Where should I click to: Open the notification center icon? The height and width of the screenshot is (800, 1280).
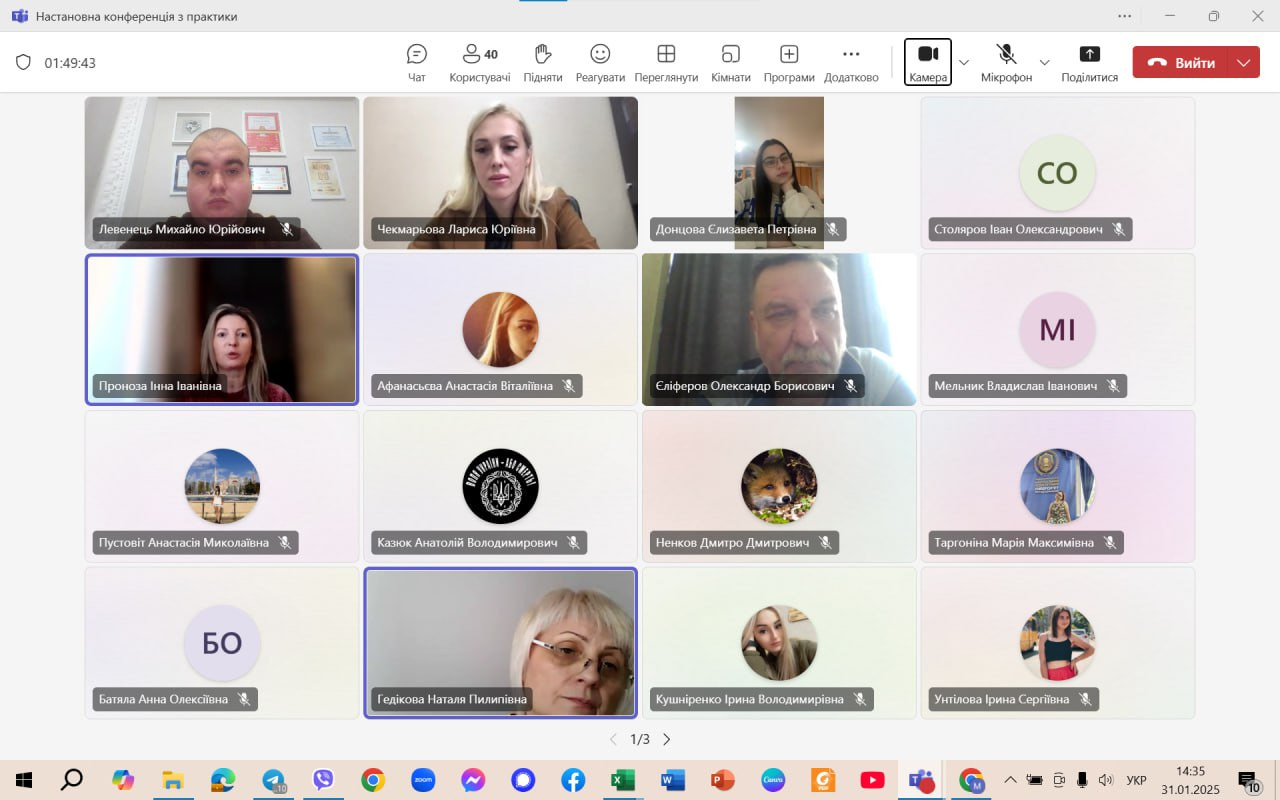click(x=1248, y=780)
